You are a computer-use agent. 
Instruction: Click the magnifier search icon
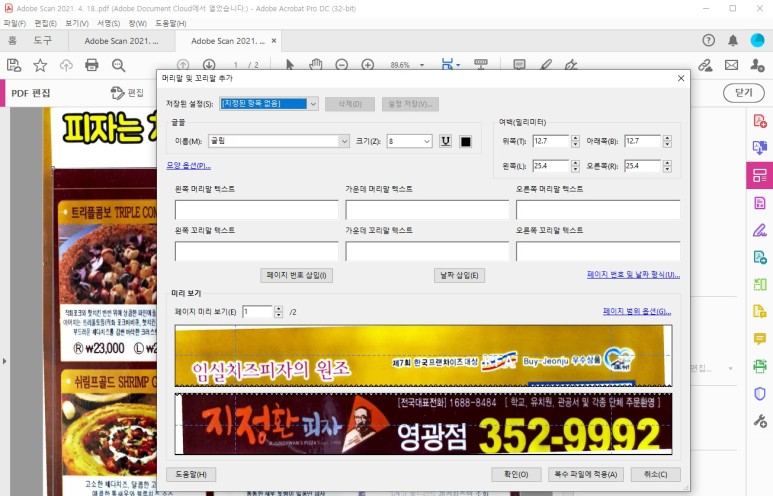[x=118, y=65]
